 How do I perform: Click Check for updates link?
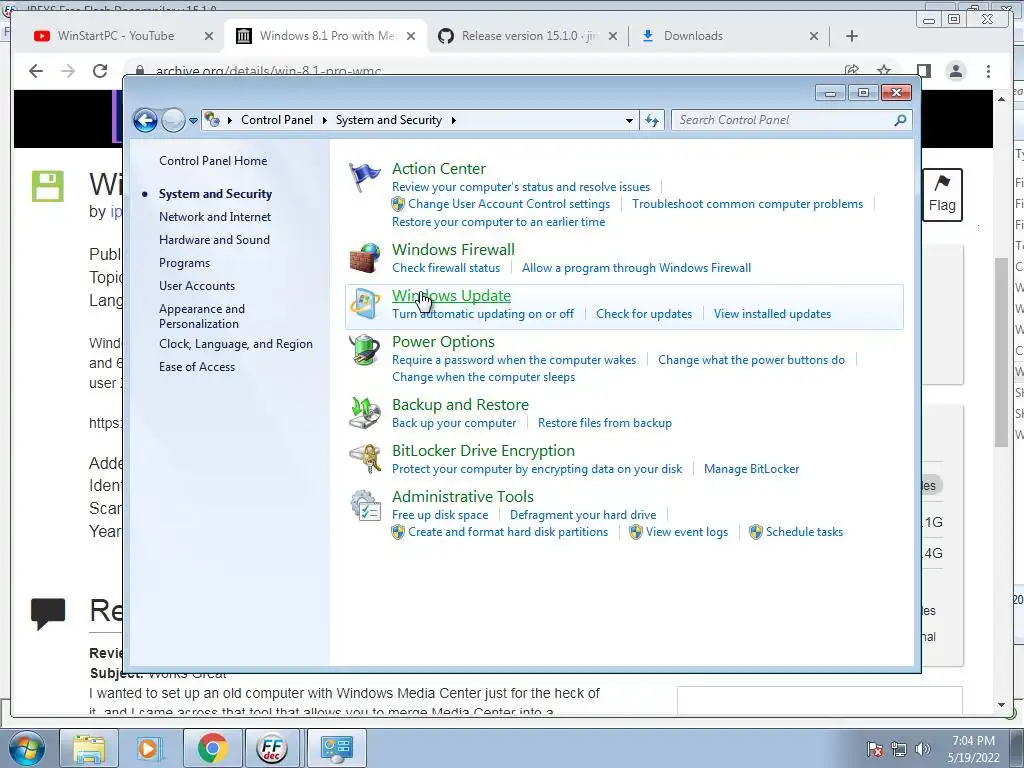(x=643, y=314)
